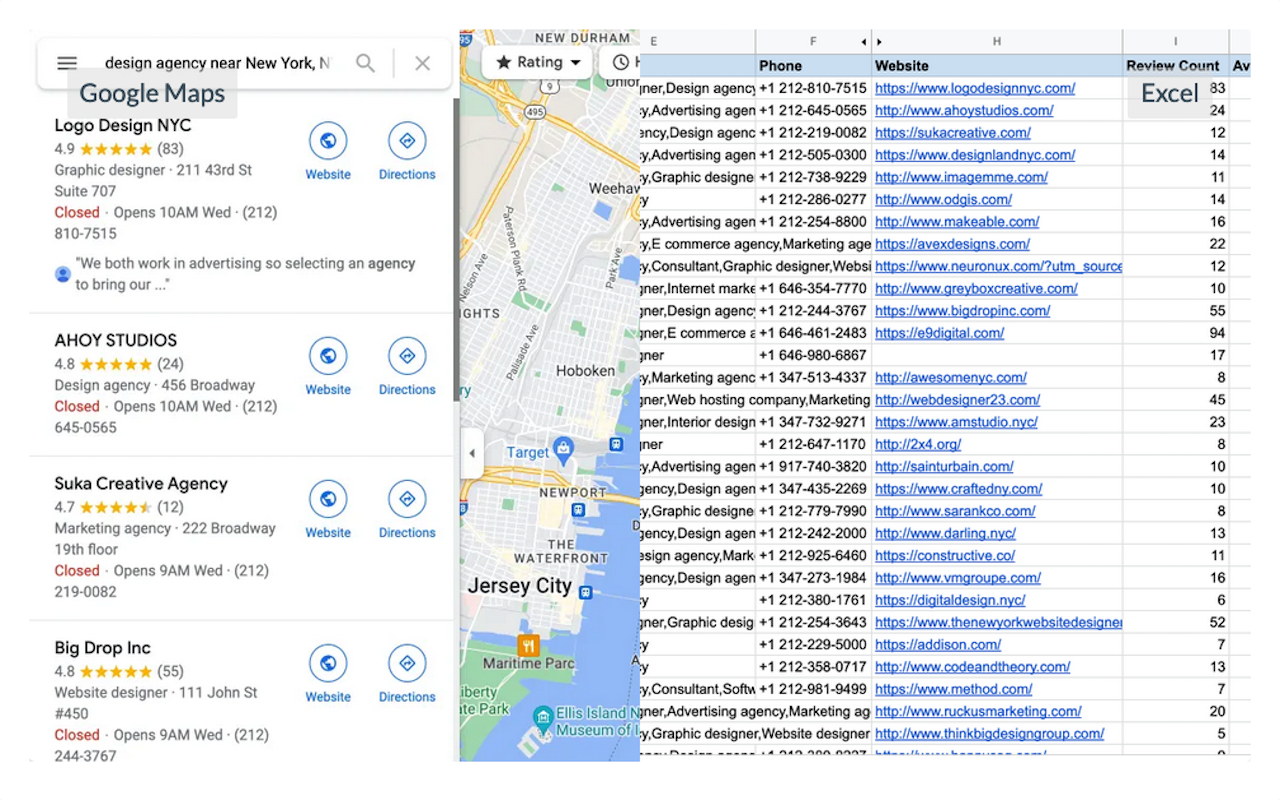
Task: Open the sukacreative.com hyperlink
Action: pos(952,133)
